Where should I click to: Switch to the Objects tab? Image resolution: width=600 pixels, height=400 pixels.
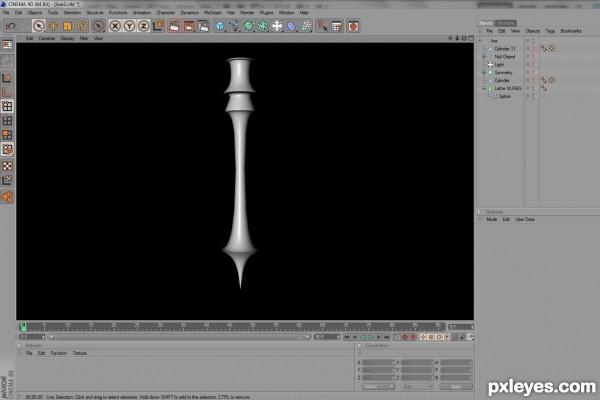click(485, 23)
